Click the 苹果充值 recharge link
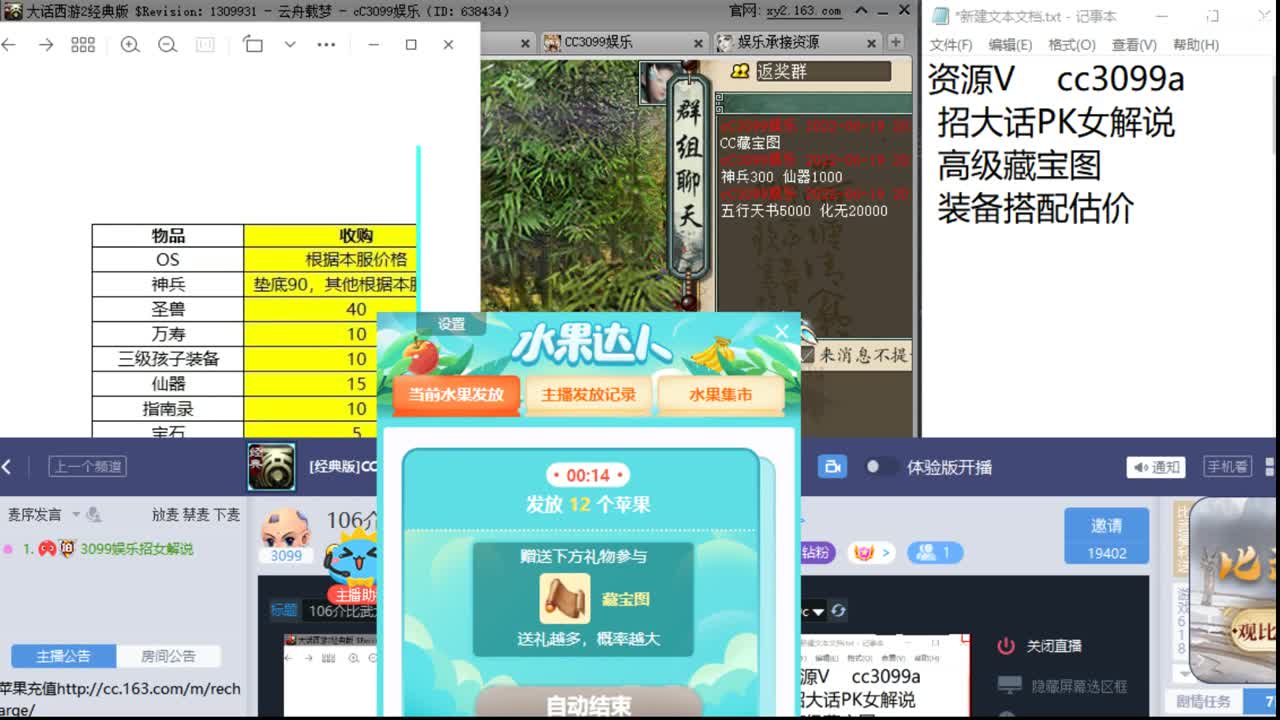The height and width of the screenshot is (720, 1280). pos(120,698)
